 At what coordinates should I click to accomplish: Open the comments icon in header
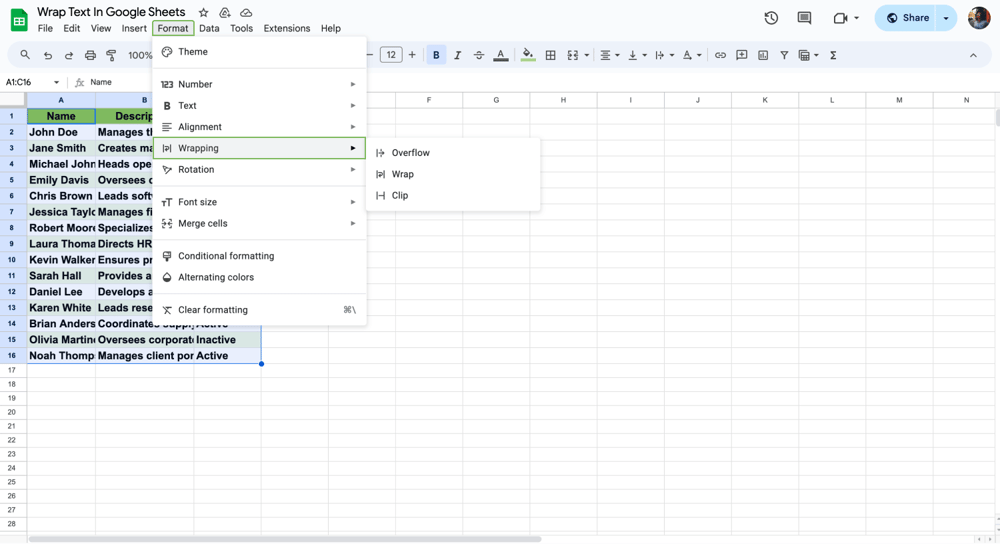pos(804,18)
